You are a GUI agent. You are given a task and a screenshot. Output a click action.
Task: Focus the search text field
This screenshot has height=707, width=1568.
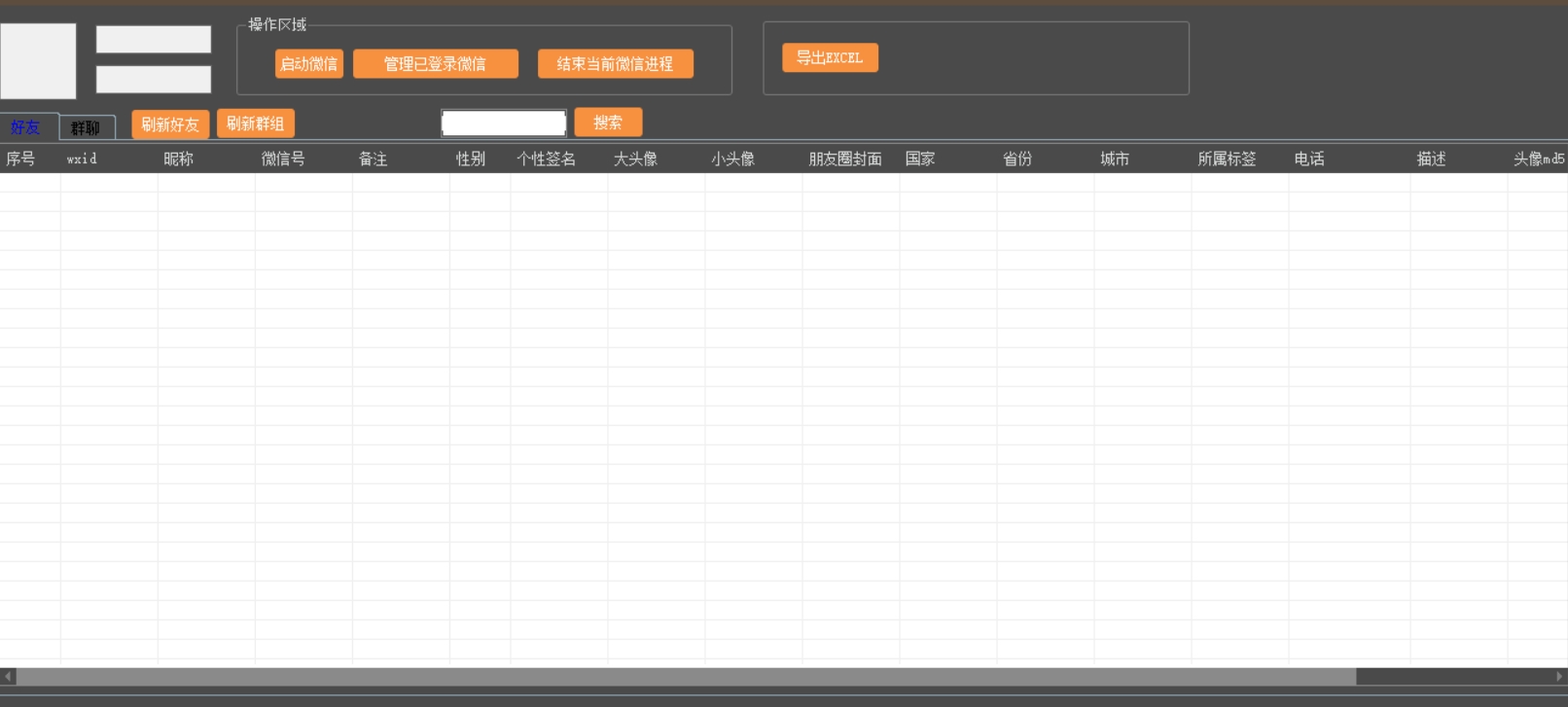[x=503, y=124]
